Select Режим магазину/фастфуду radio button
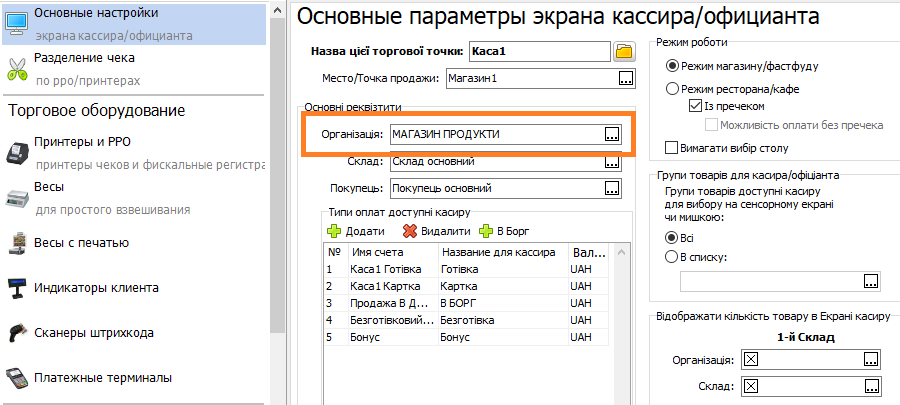Screen dimensions: 900x405 672,66
